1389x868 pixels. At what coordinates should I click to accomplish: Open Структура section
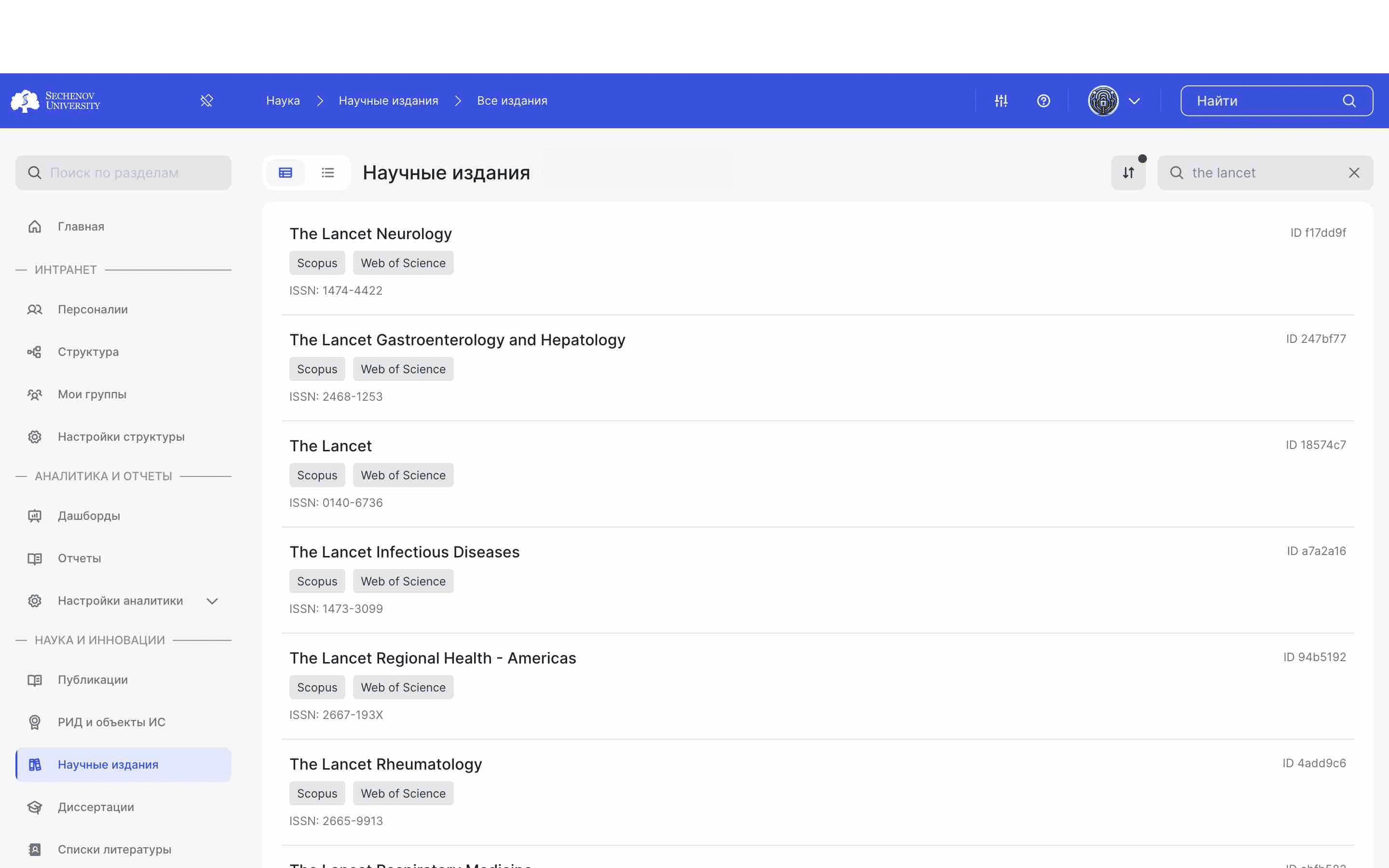[x=123, y=352]
